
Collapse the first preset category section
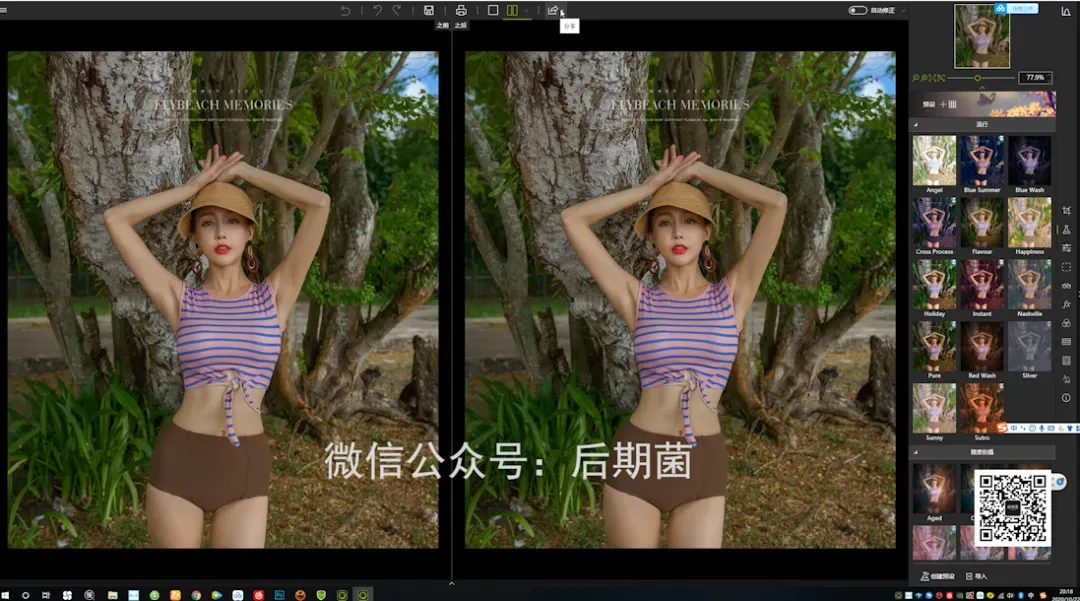916,125
